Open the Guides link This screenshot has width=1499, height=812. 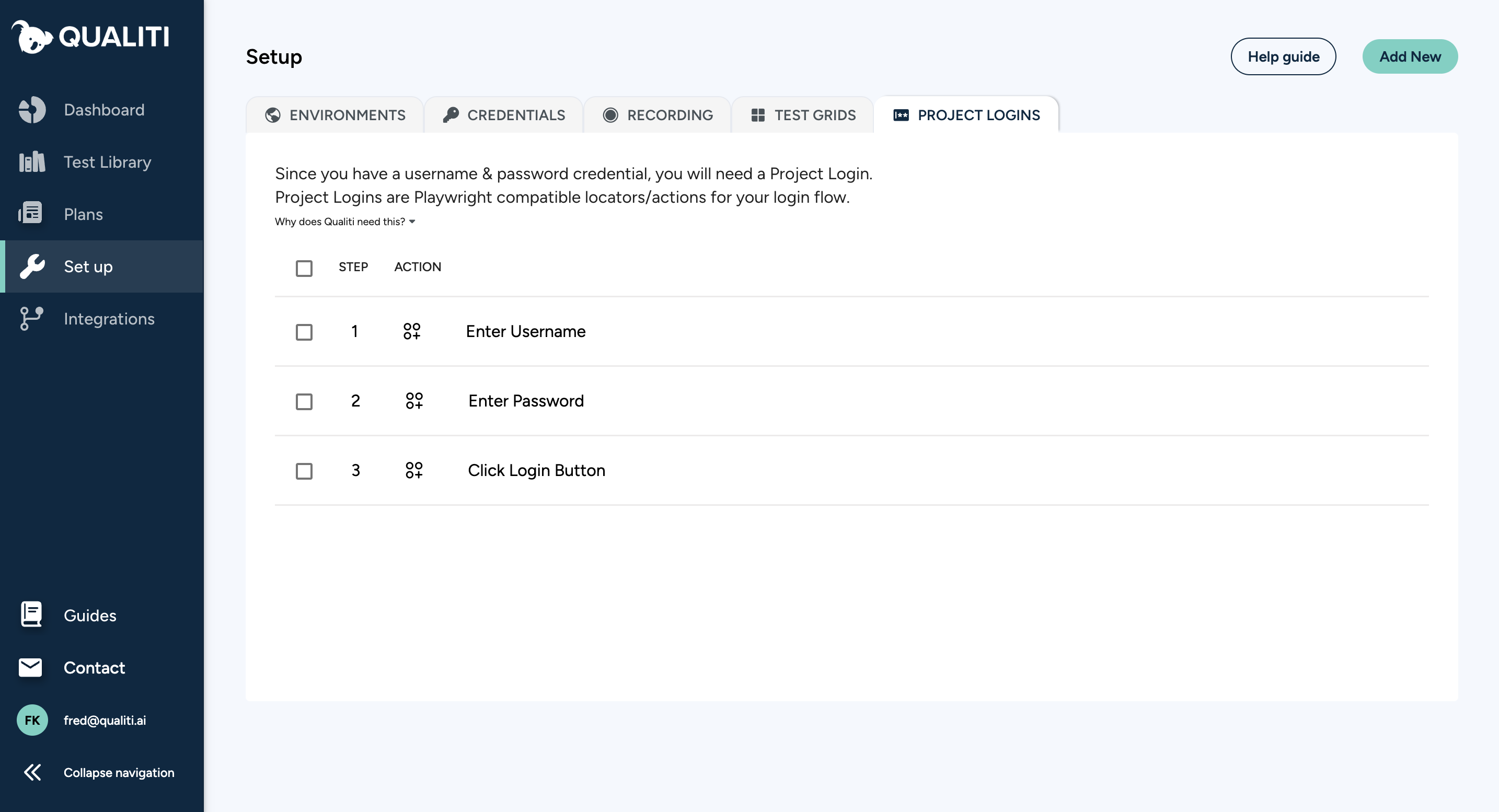89,616
